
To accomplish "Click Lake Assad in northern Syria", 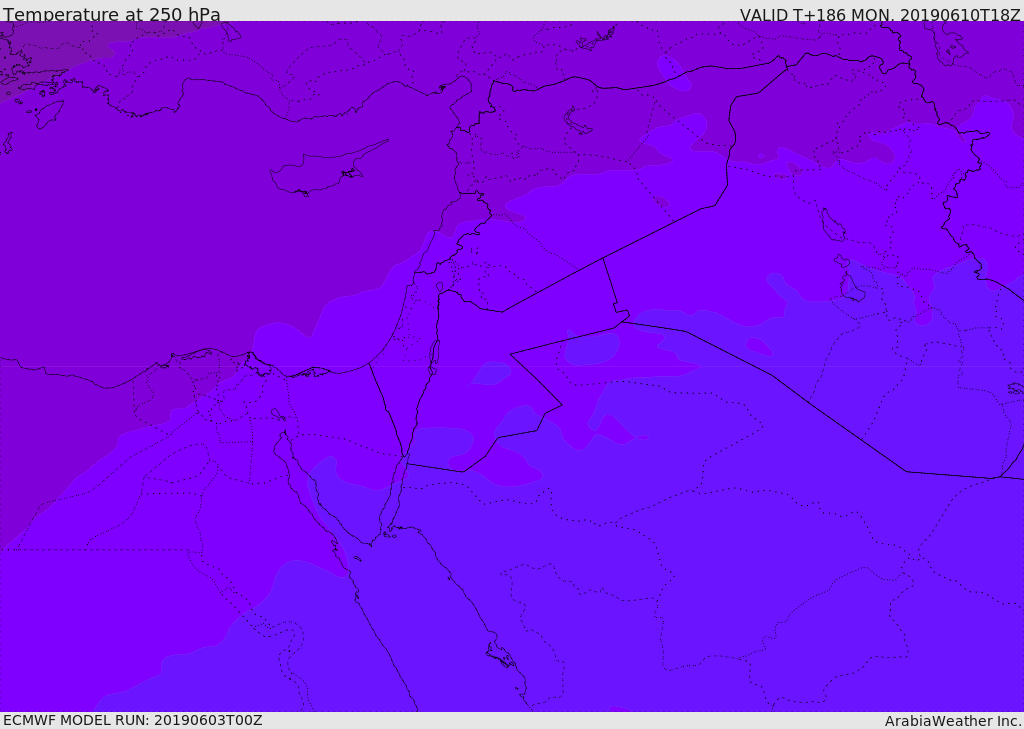I will click(x=577, y=122).
